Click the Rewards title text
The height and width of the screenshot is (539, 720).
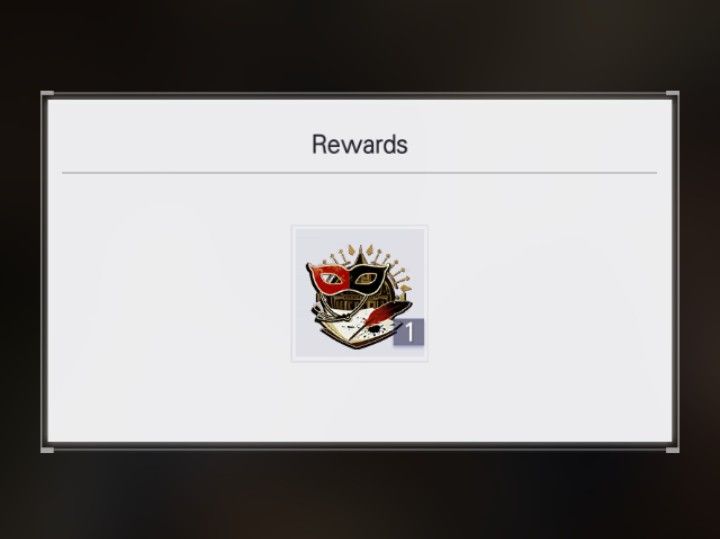coord(360,144)
